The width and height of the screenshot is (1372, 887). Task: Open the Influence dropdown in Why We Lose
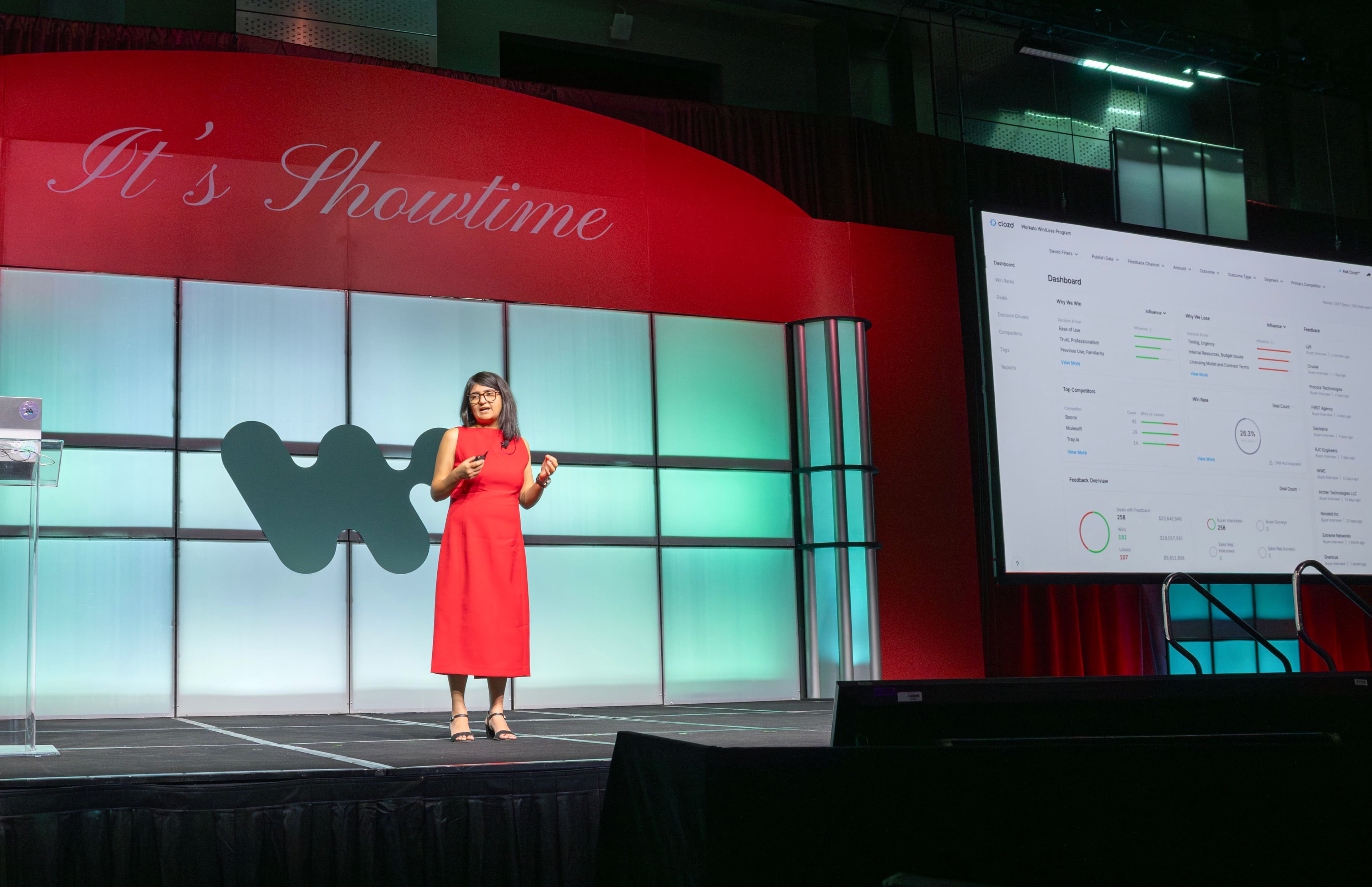pyautogui.click(x=1276, y=326)
